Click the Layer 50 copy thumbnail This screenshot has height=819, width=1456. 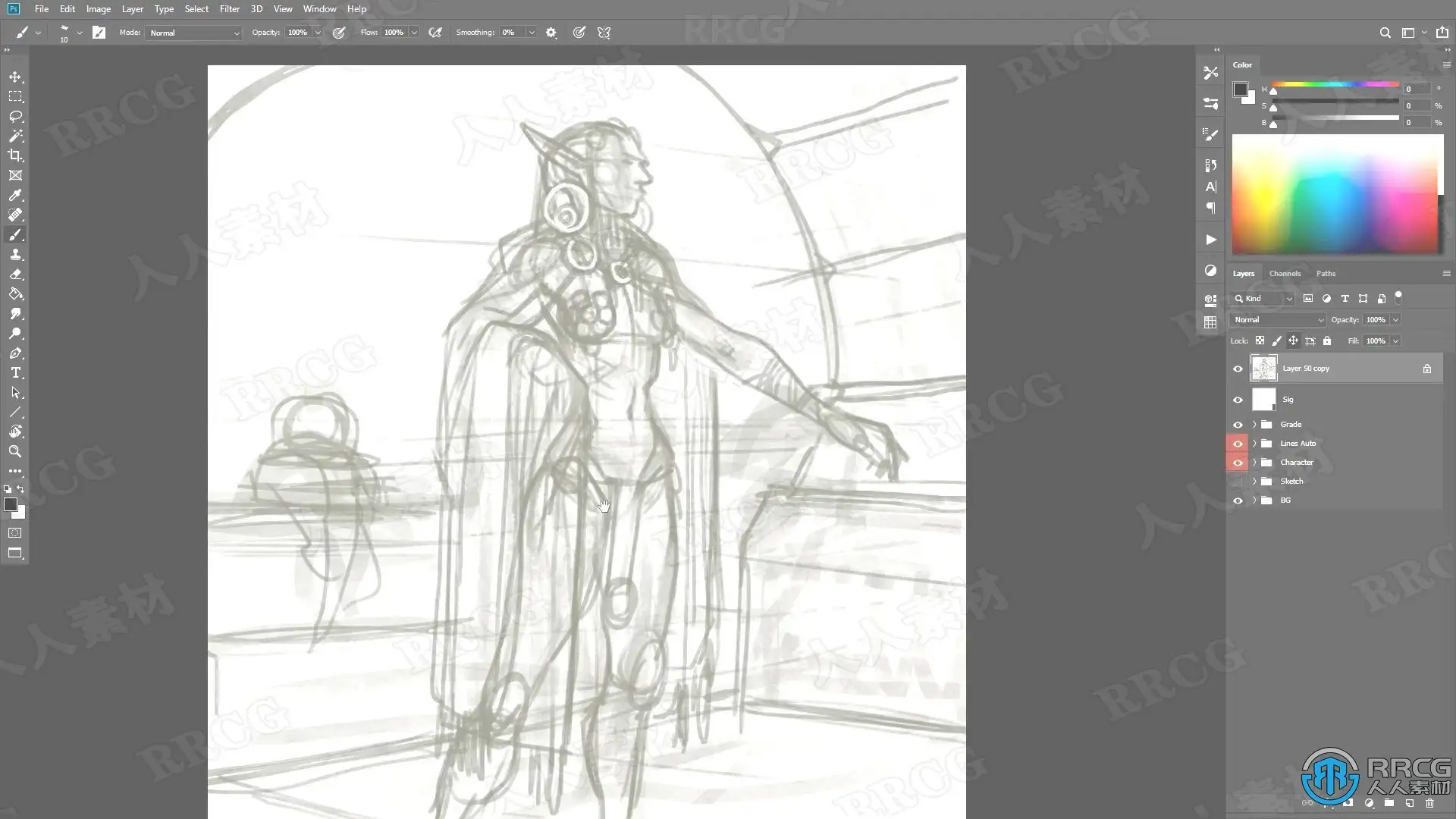click(1263, 369)
